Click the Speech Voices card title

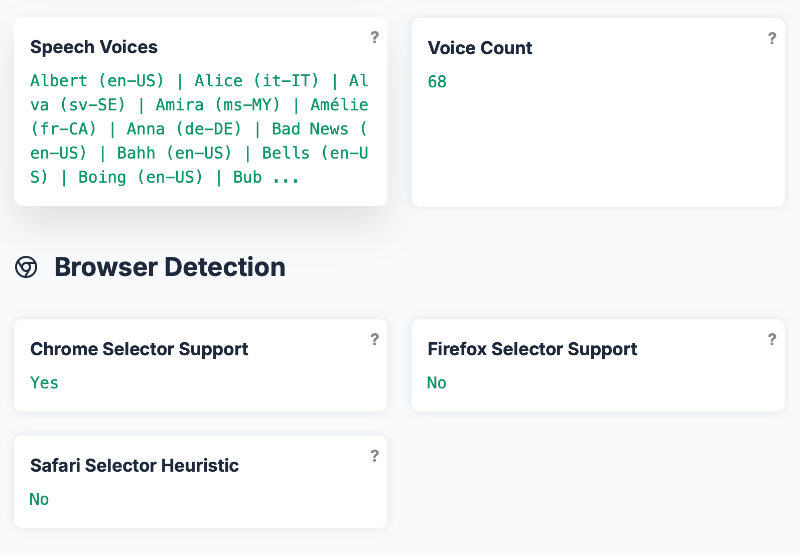[x=94, y=47]
